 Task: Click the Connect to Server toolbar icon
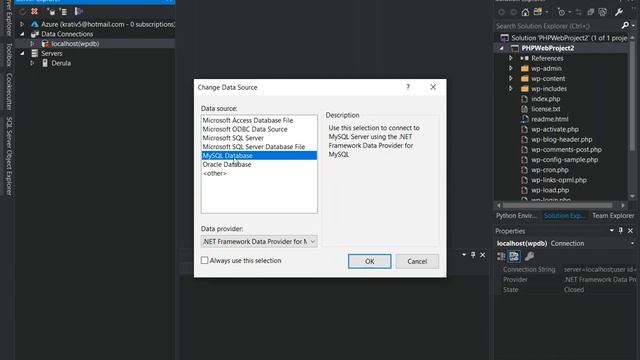[63, 11]
